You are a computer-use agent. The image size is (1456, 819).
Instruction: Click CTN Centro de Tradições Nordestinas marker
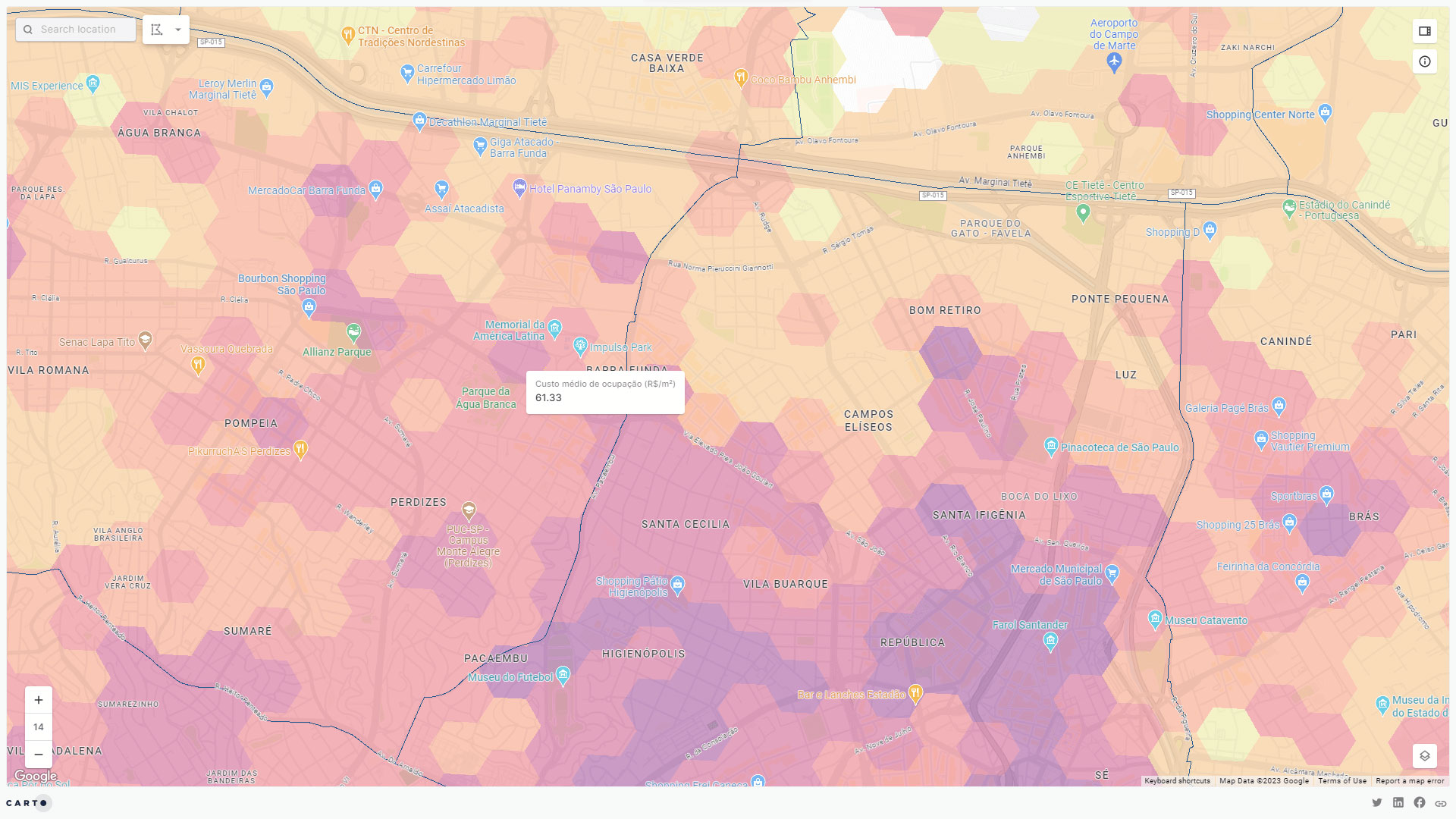[x=348, y=35]
